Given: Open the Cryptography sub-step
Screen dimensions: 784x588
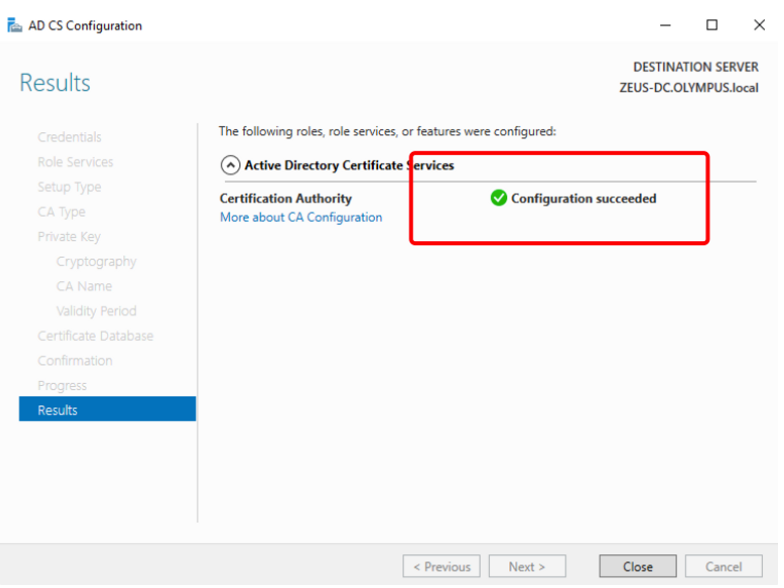Looking at the screenshot, I should (x=96, y=262).
